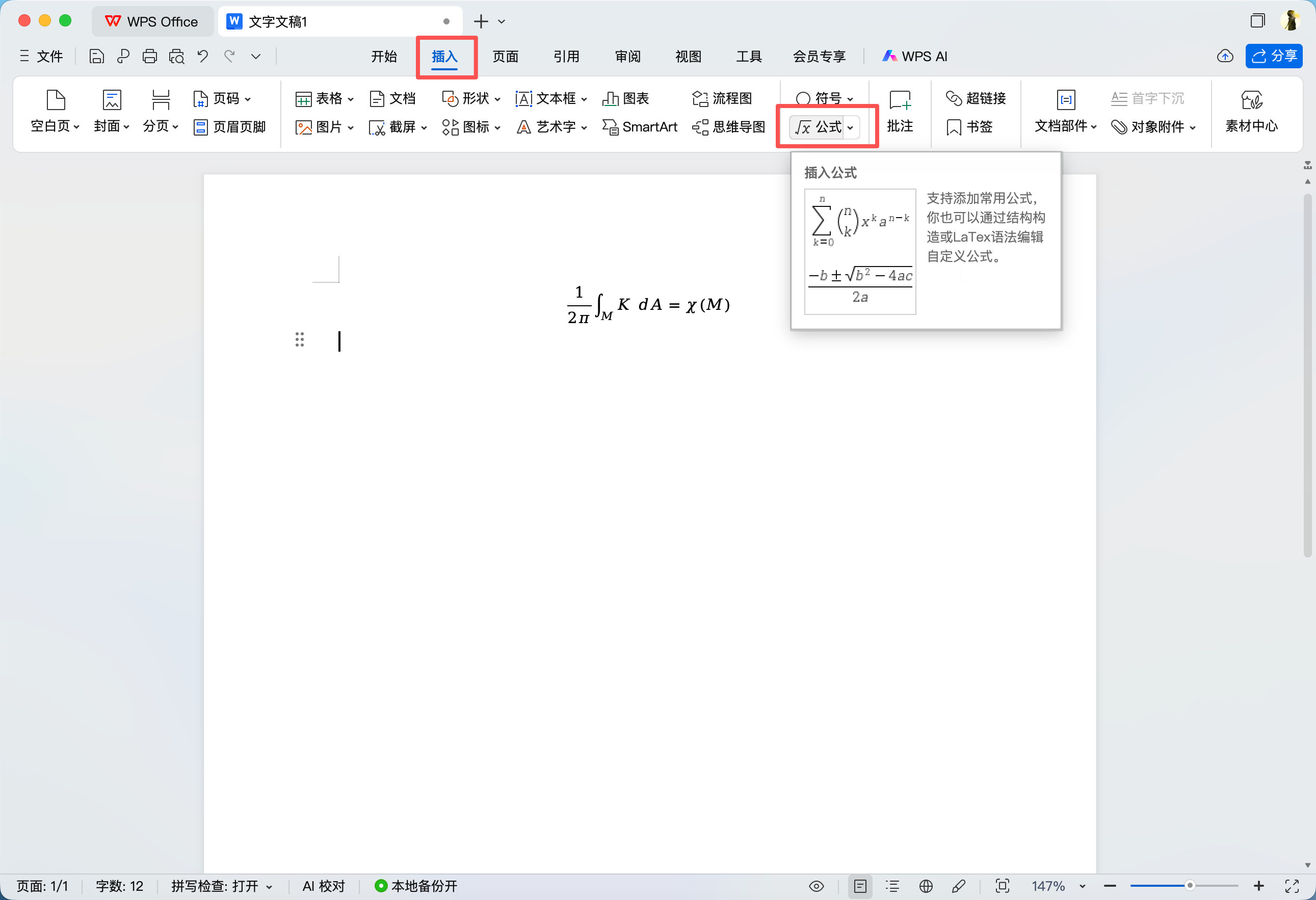Click the print preview icon
This screenshot has height=900, width=1316.
point(176,56)
